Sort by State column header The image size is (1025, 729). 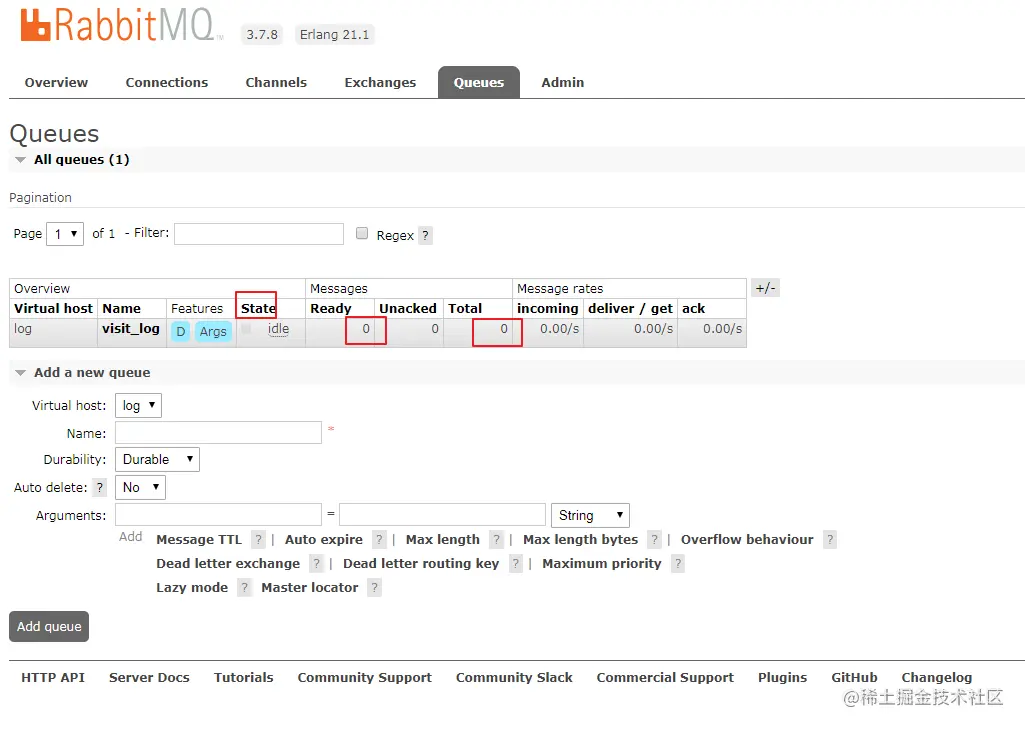coord(258,309)
